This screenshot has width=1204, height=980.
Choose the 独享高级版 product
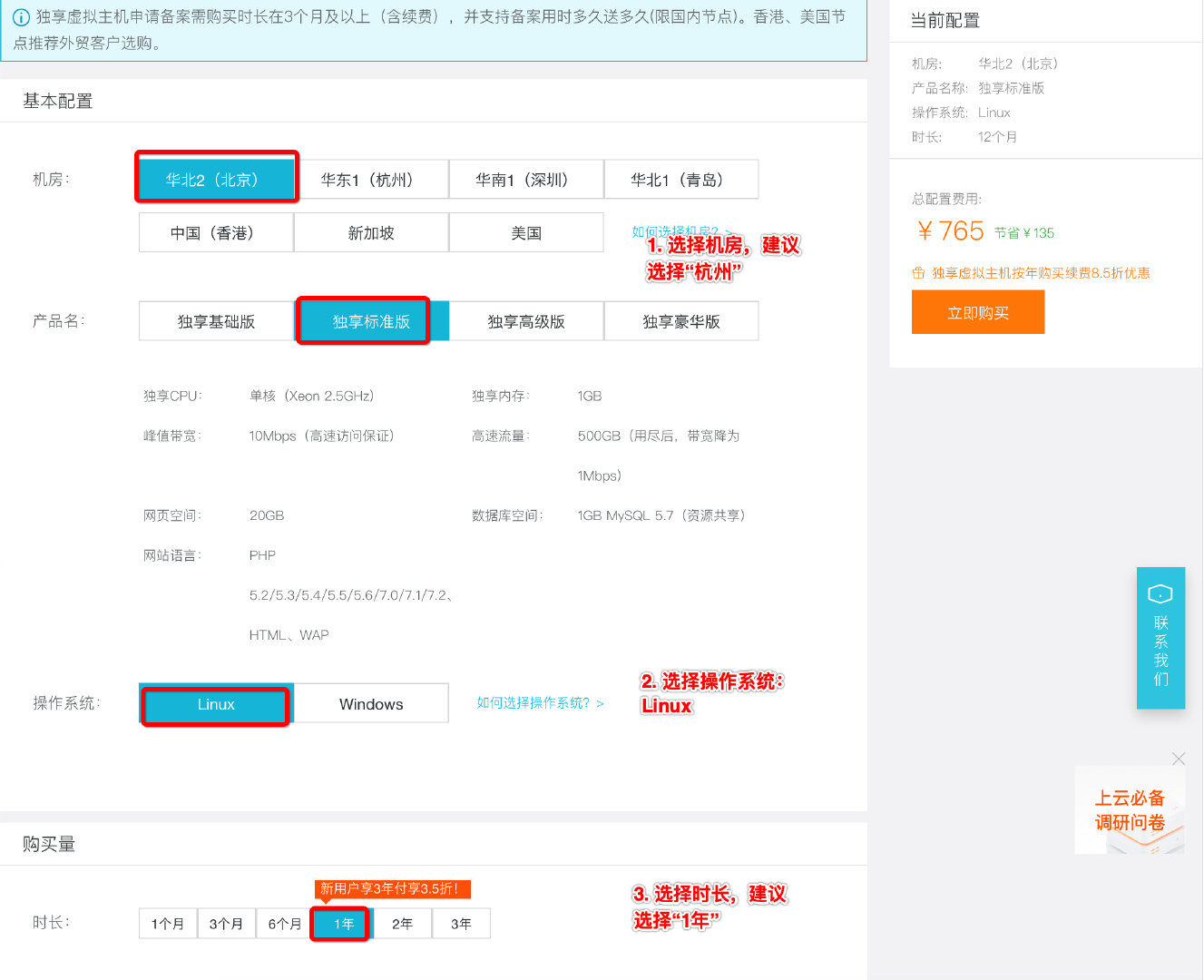click(526, 320)
